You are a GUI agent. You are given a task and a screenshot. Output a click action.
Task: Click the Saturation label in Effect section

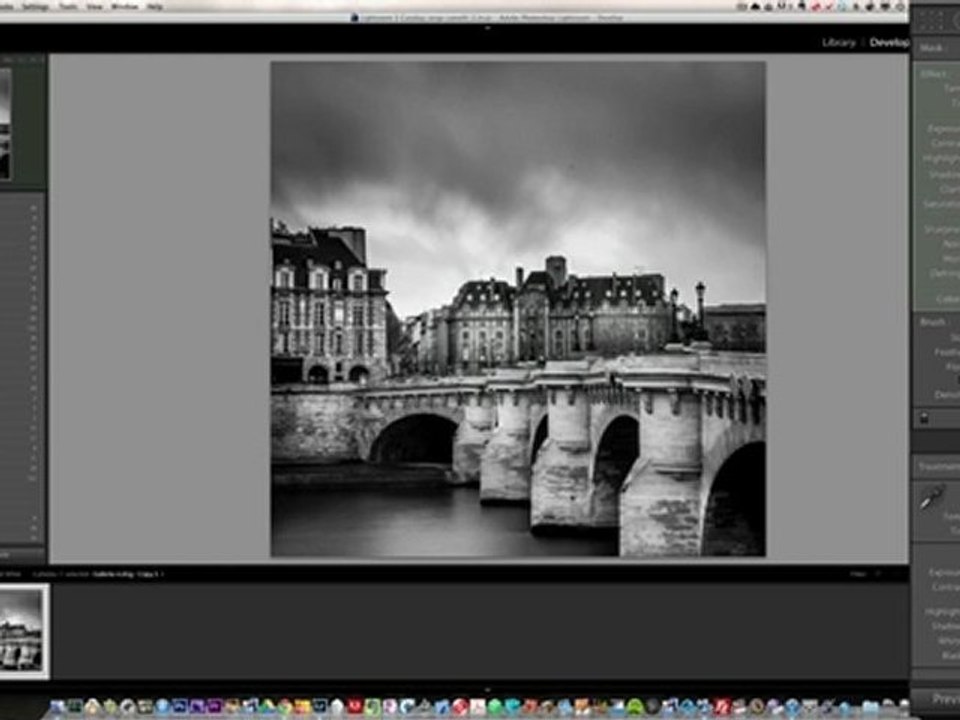click(x=942, y=204)
